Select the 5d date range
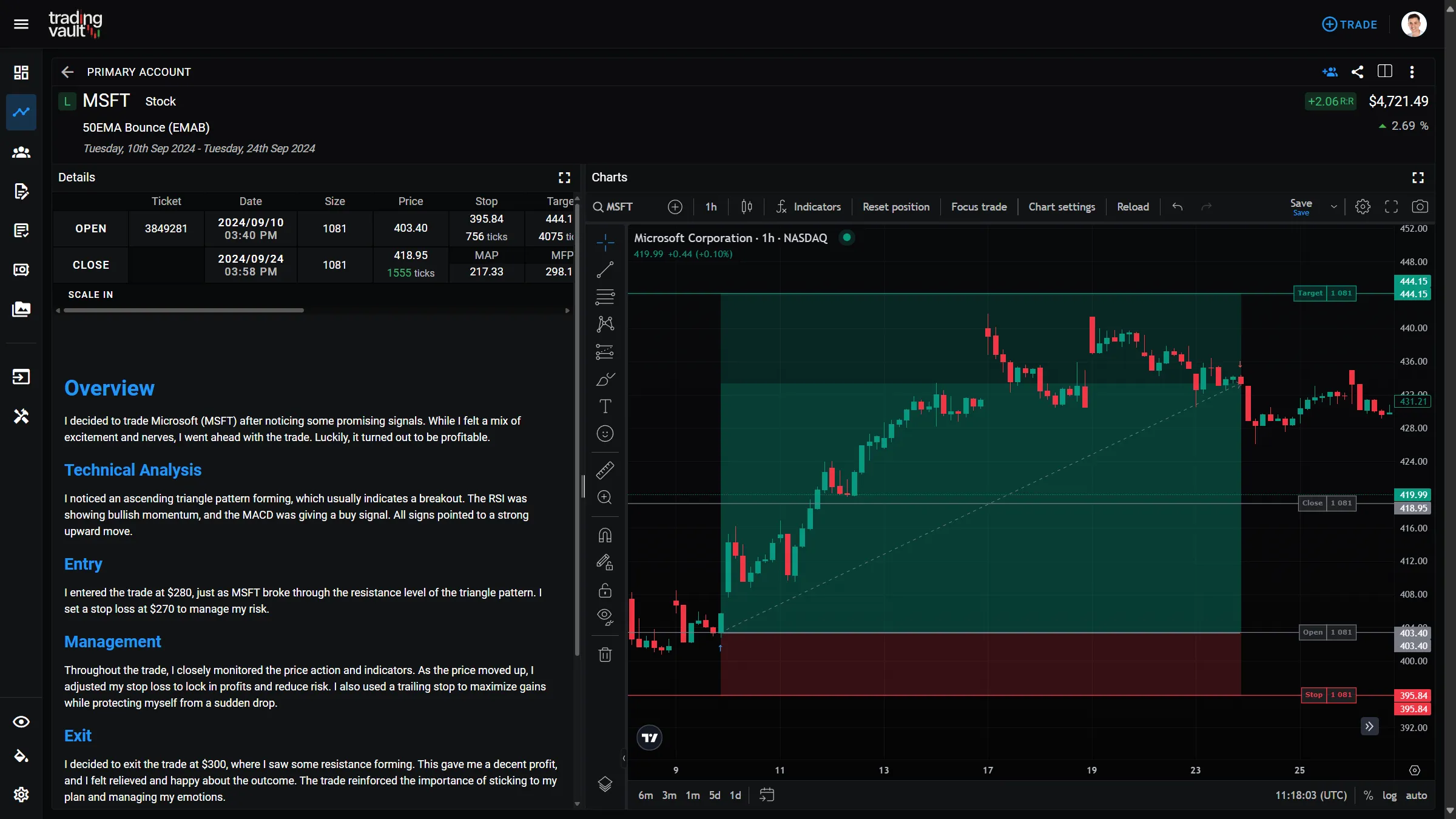This screenshot has width=1456, height=819. 715,795
